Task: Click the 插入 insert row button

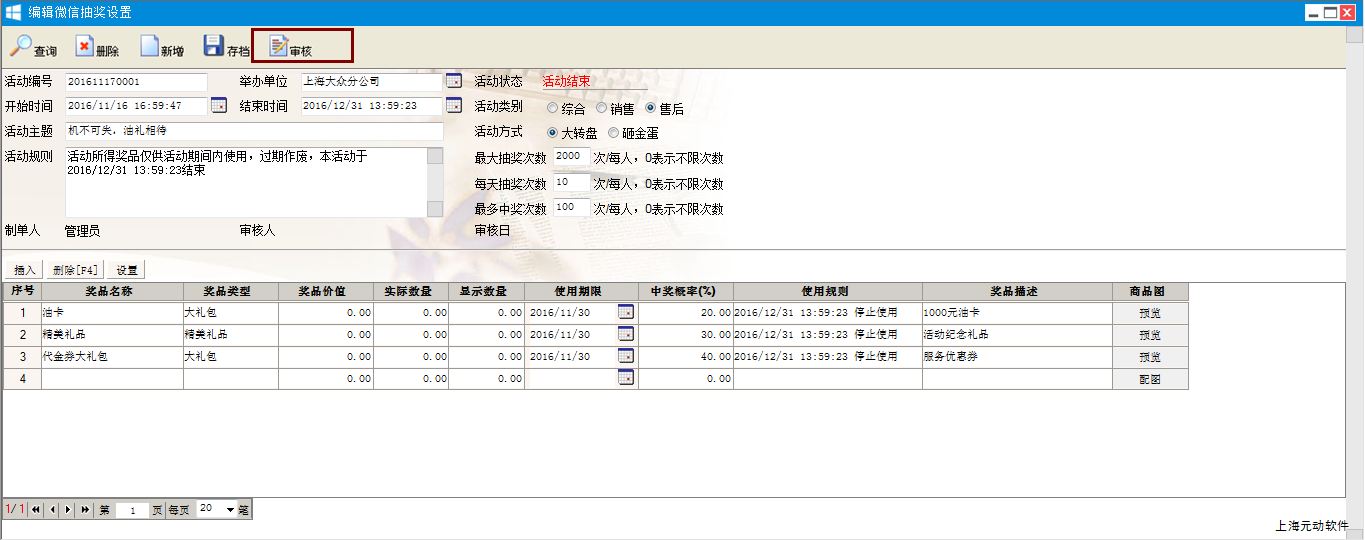Action: [x=24, y=270]
